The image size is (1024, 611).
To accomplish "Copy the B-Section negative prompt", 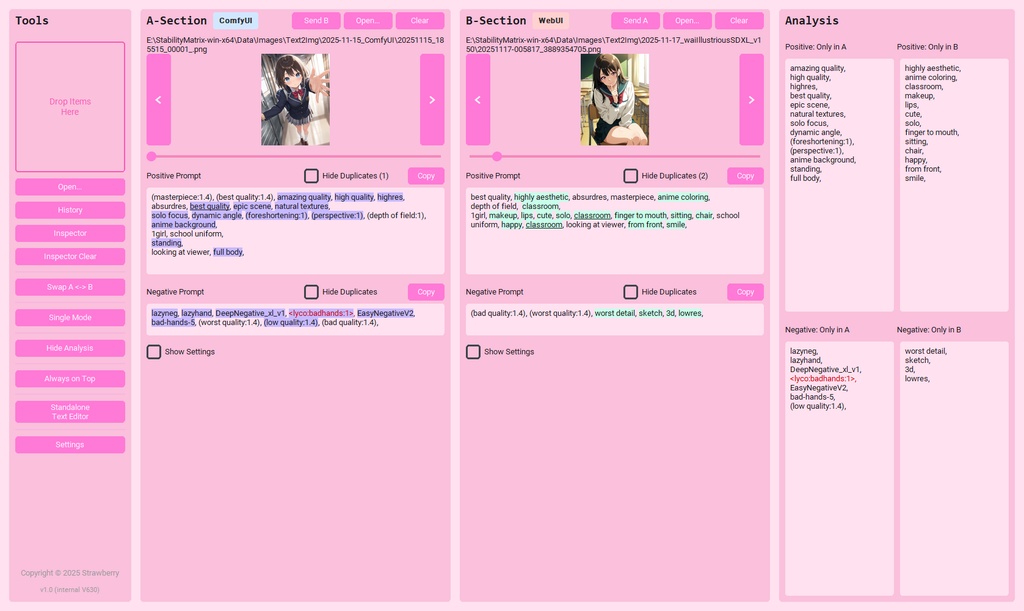I will 744,291.
